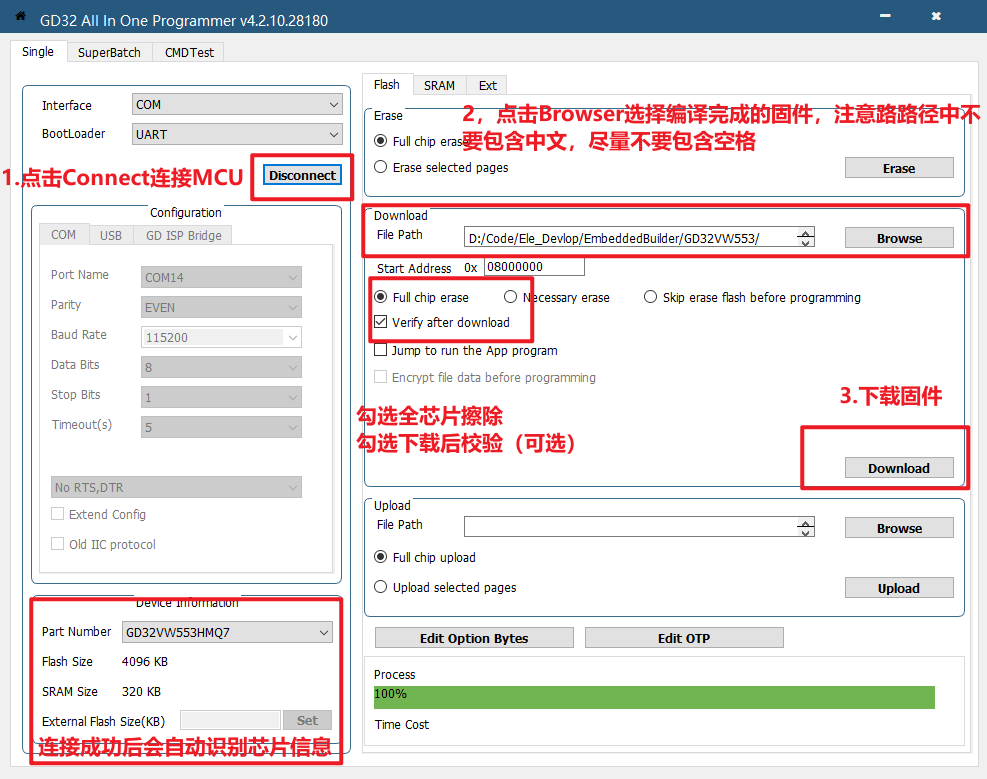Image resolution: width=987 pixels, height=779 pixels.
Task: Select Skip erase flash before programming
Action: pos(651,297)
